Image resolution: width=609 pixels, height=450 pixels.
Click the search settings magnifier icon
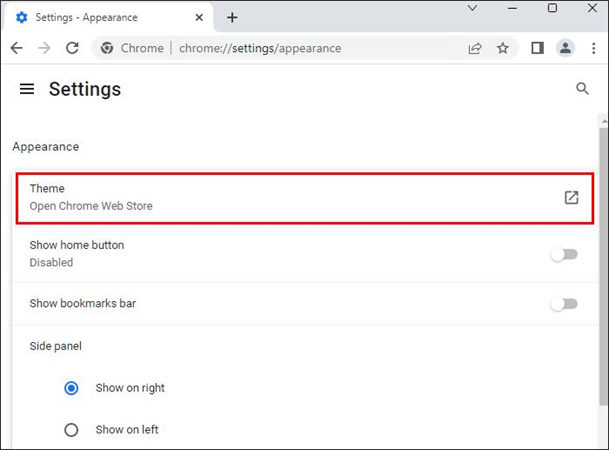583,89
